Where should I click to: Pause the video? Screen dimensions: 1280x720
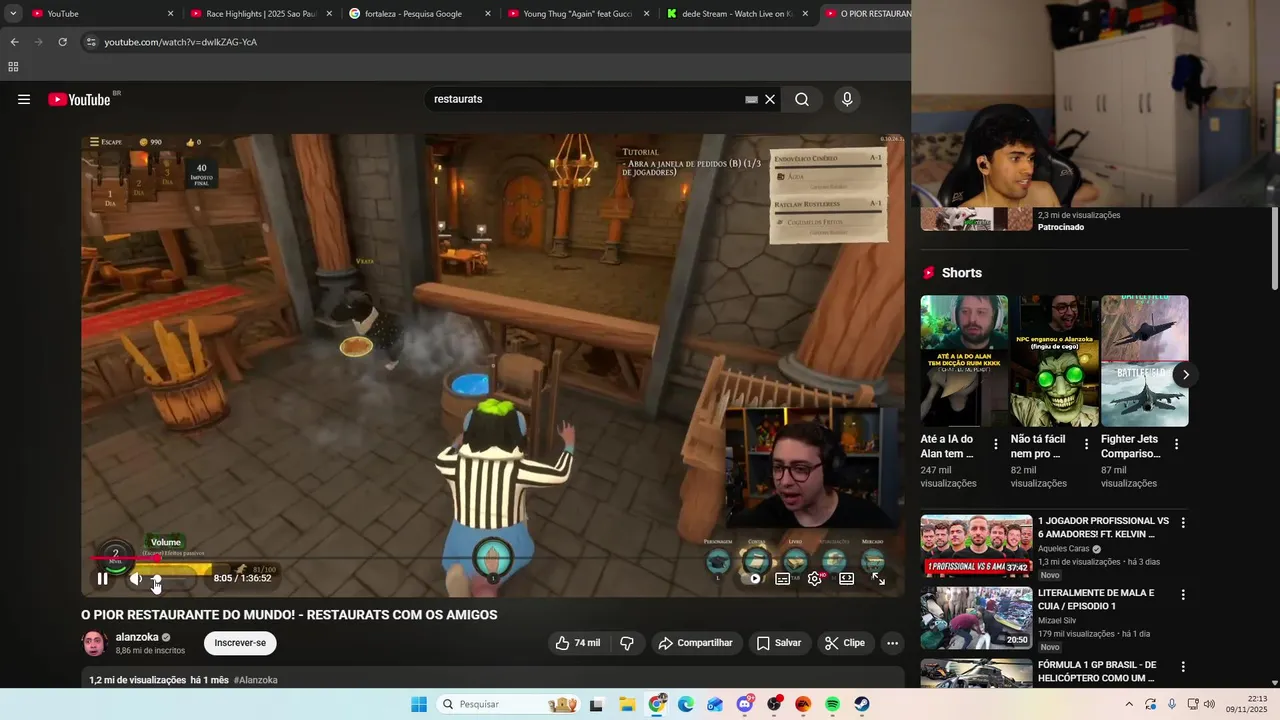coord(103,578)
